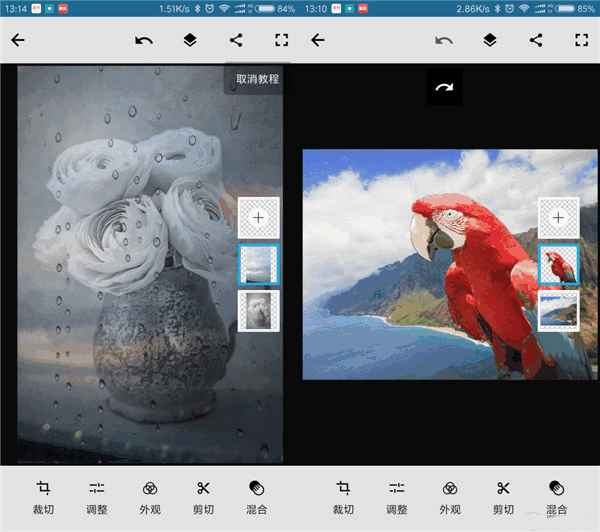The height and width of the screenshot is (532, 600).
Task: Dismiss tutorial via 取消教程 button
Action: point(257,79)
